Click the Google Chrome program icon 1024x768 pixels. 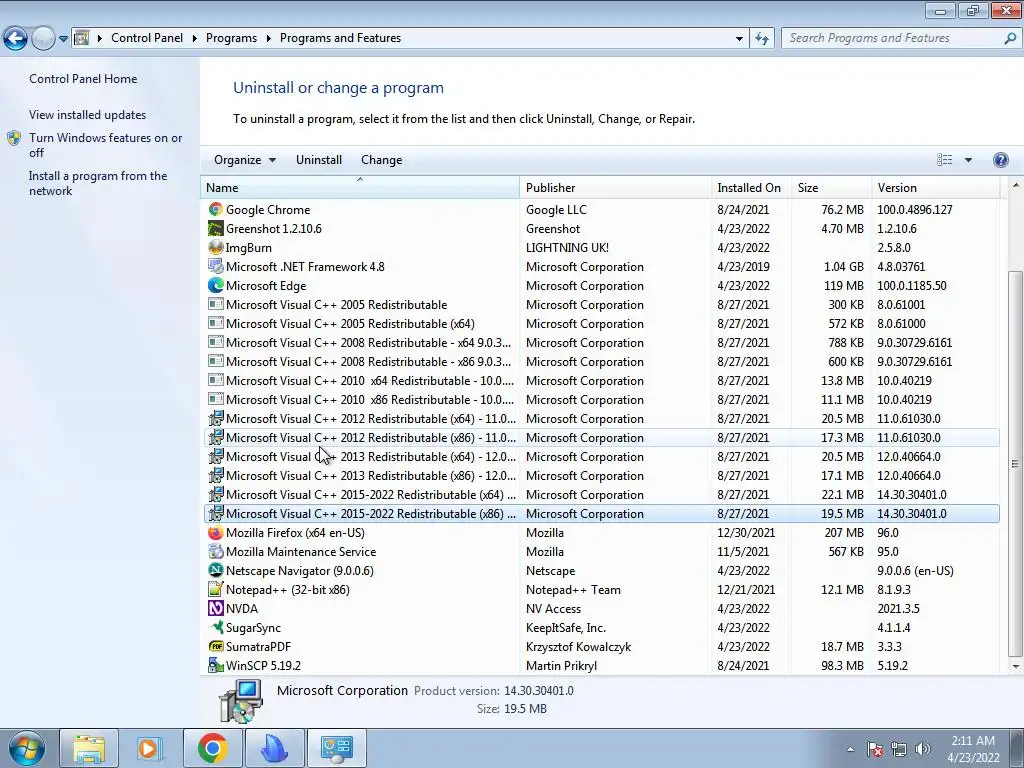click(216, 210)
